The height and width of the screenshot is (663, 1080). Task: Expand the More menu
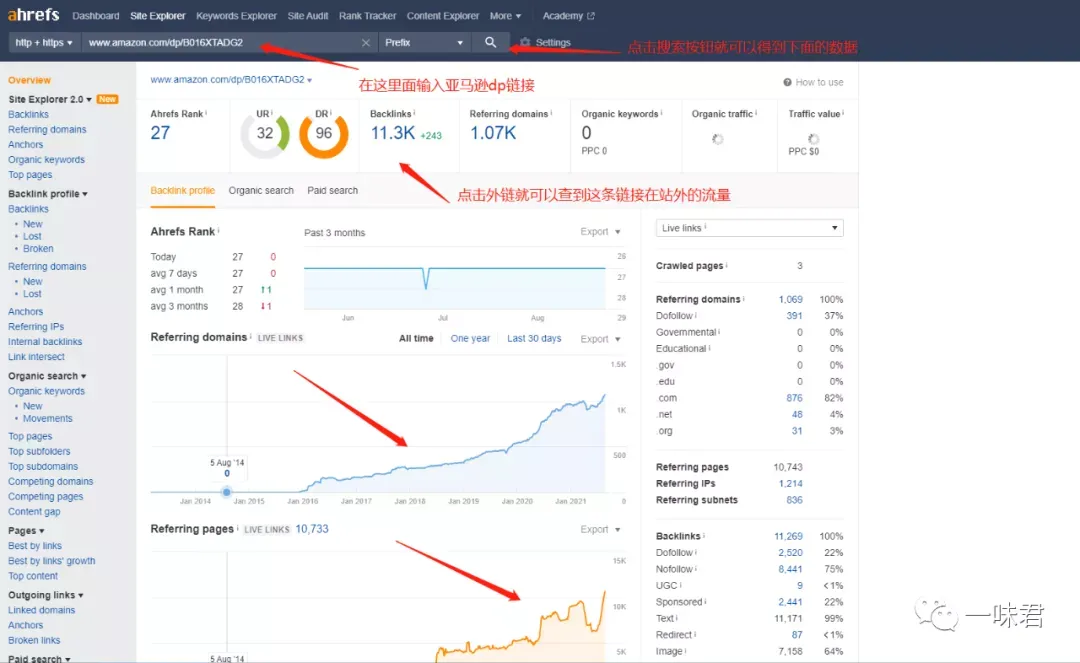tap(505, 16)
